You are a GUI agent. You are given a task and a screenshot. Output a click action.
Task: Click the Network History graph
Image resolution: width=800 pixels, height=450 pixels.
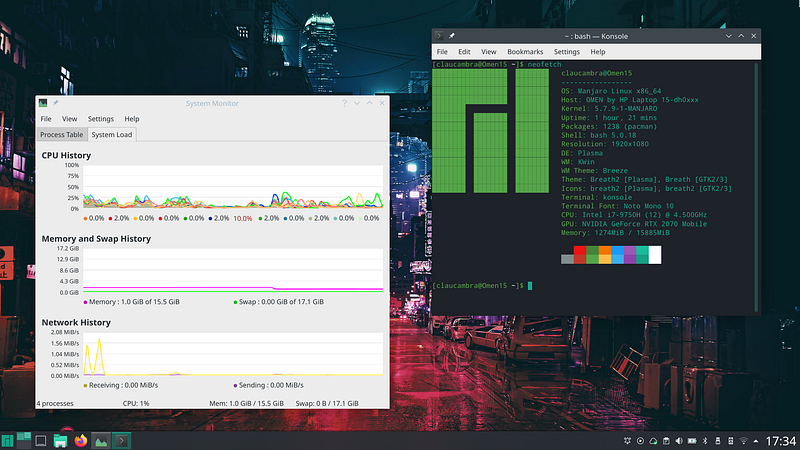pos(233,354)
